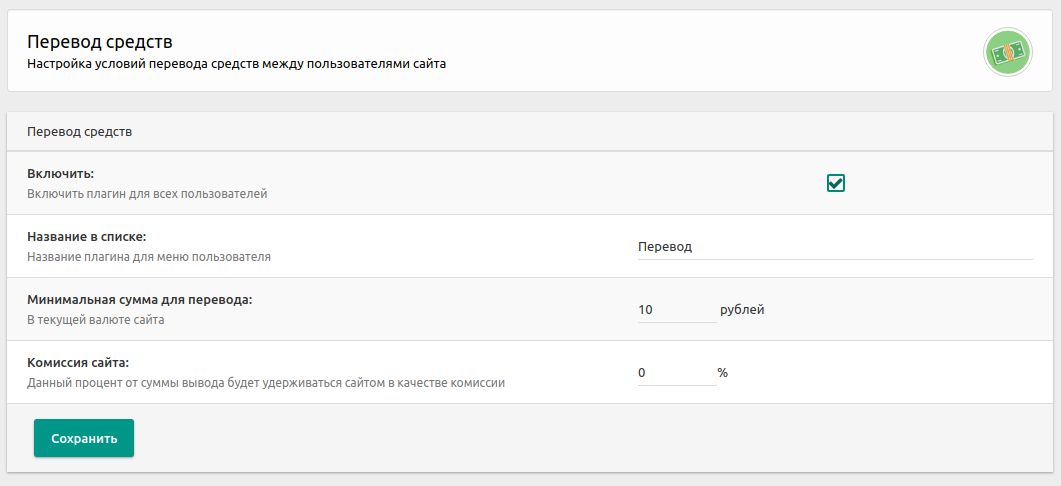Click hint 'В текущей валюте сайта'
The width and height of the screenshot is (1061, 486).
(x=95, y=320)
